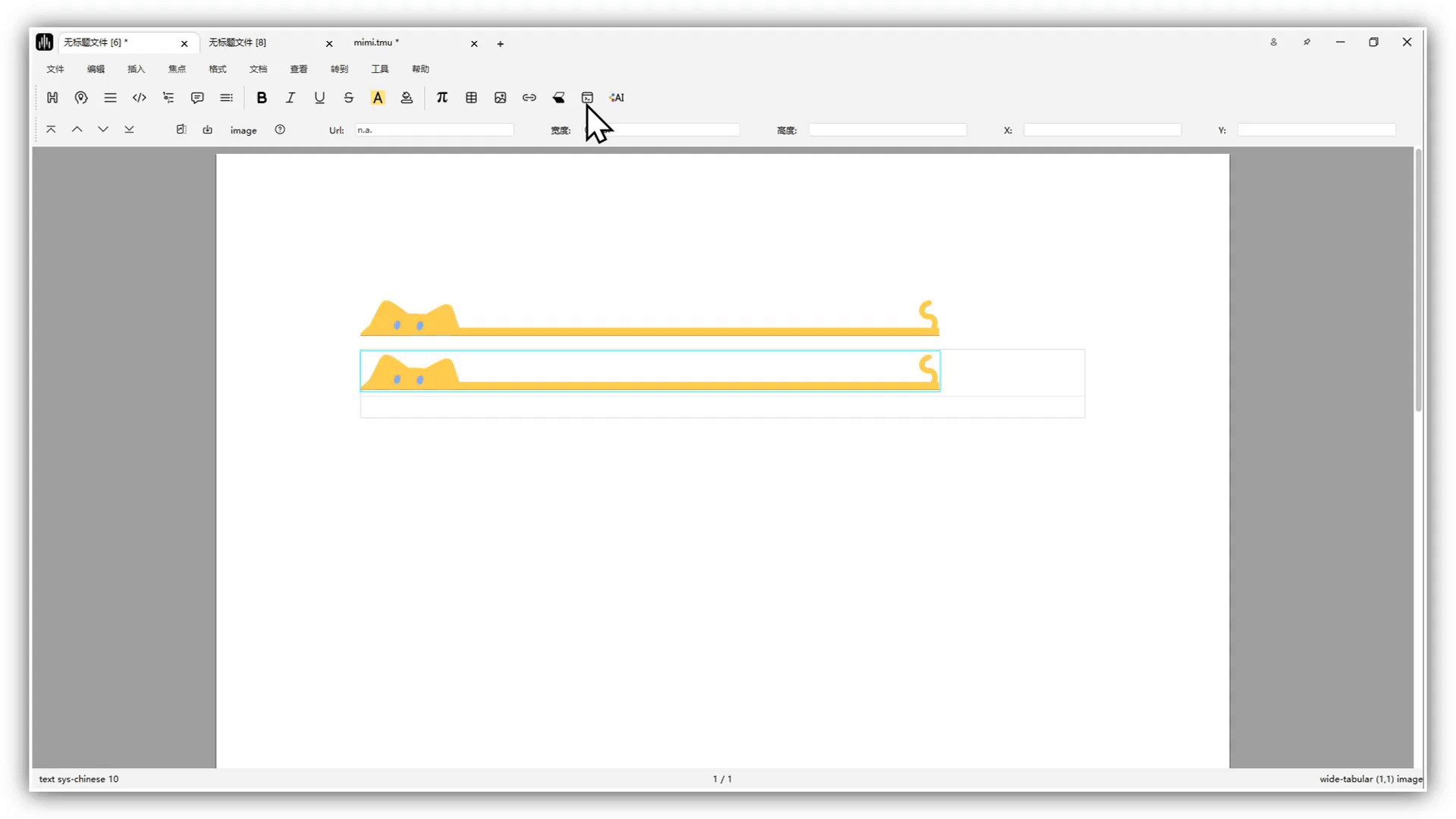Toggle bold formatting

(x=262, y=98)
